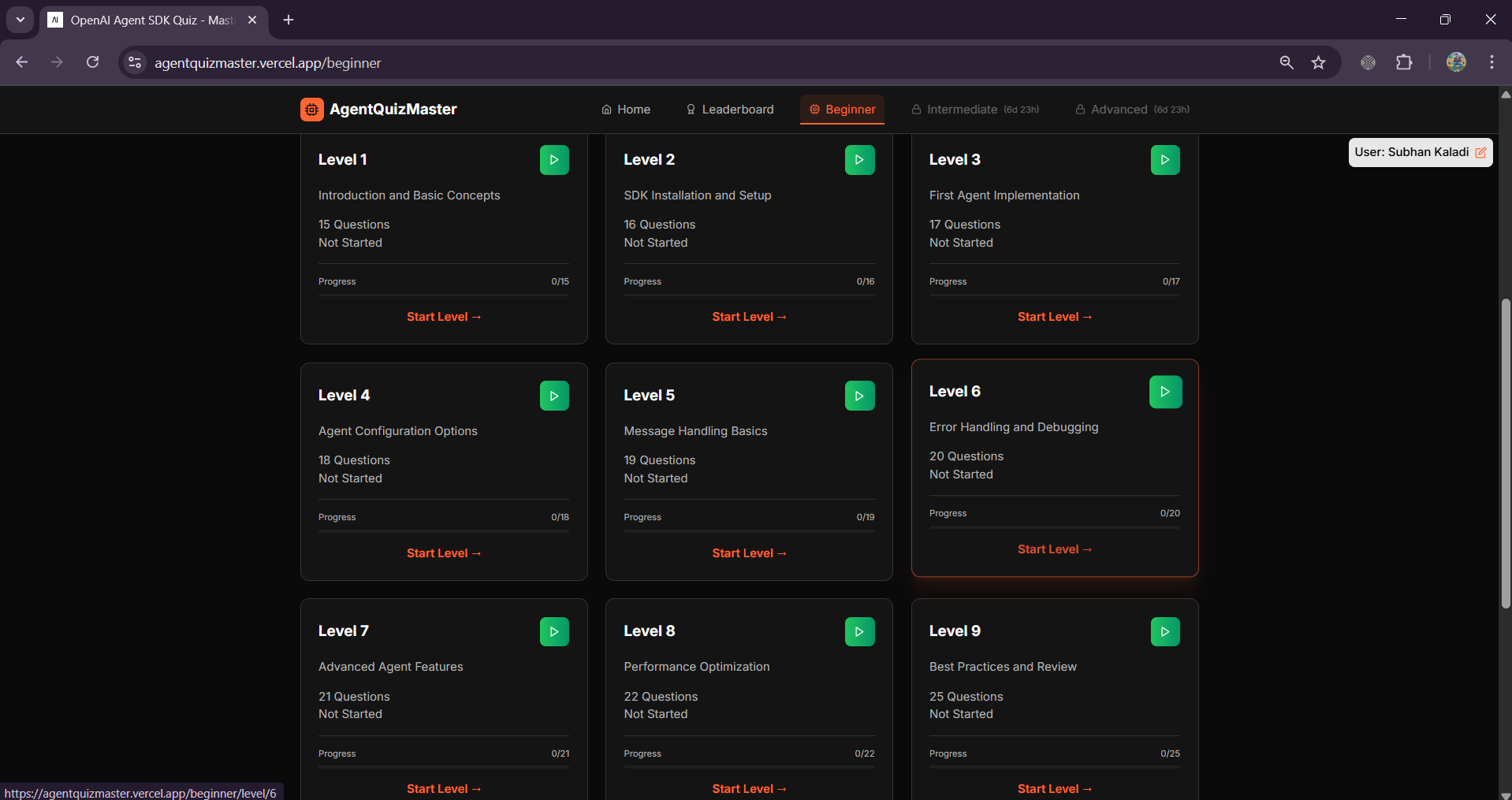Click 'Advanced Agent Features' text
Screen dimensions: 1512x800
(391, 667)
